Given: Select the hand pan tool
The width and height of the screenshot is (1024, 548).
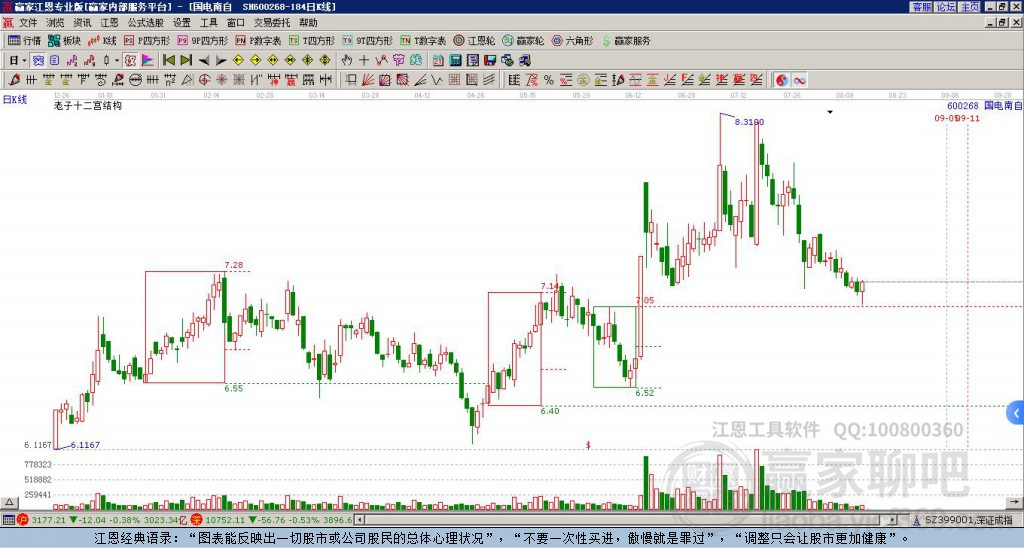Looking at the screenshot, I should point(347,60).
